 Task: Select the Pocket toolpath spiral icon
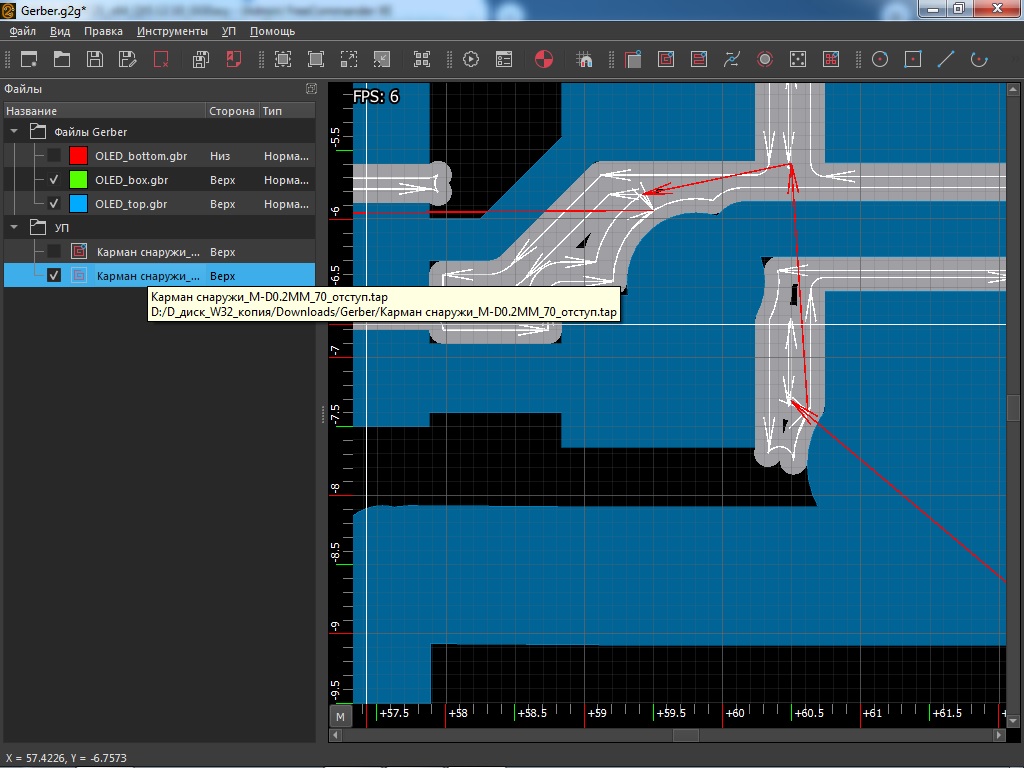(665, 59)
